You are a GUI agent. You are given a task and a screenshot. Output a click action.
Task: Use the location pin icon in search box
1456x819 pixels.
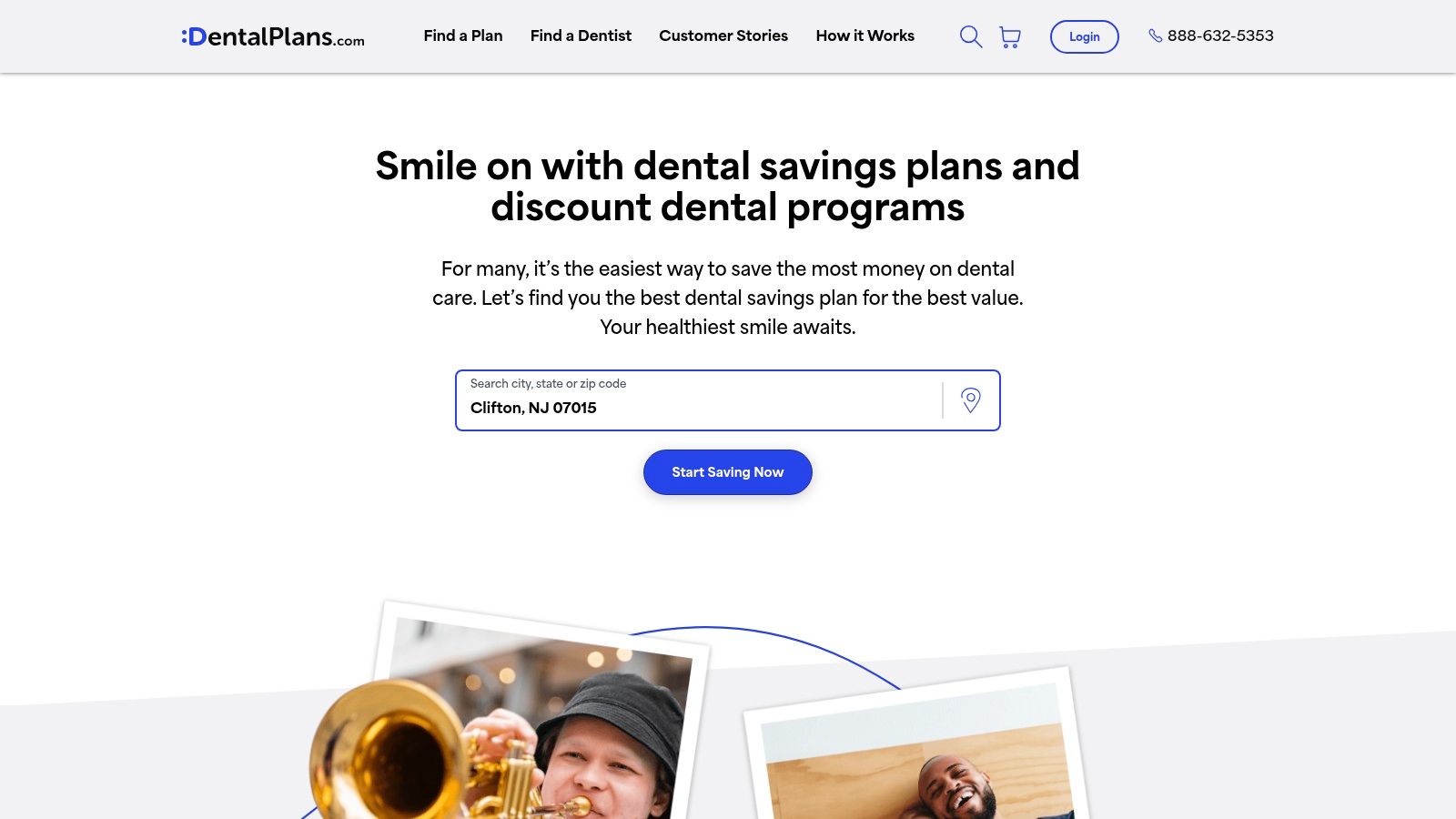click(971, 400)
